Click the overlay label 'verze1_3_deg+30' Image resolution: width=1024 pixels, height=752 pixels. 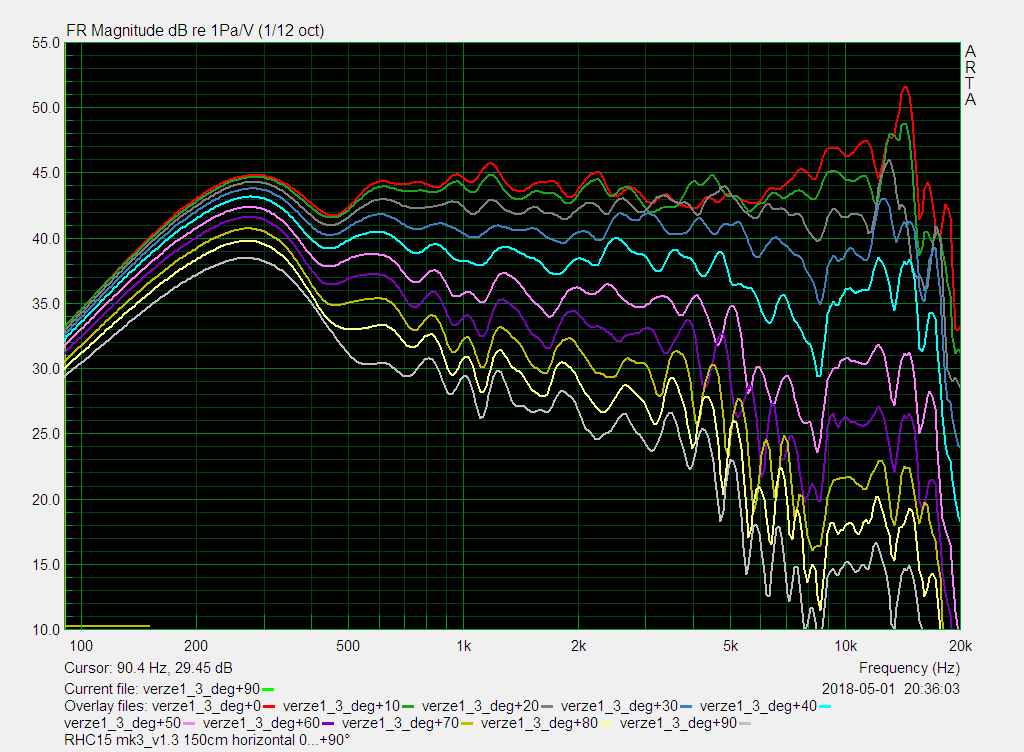click(x=620, y=706)
